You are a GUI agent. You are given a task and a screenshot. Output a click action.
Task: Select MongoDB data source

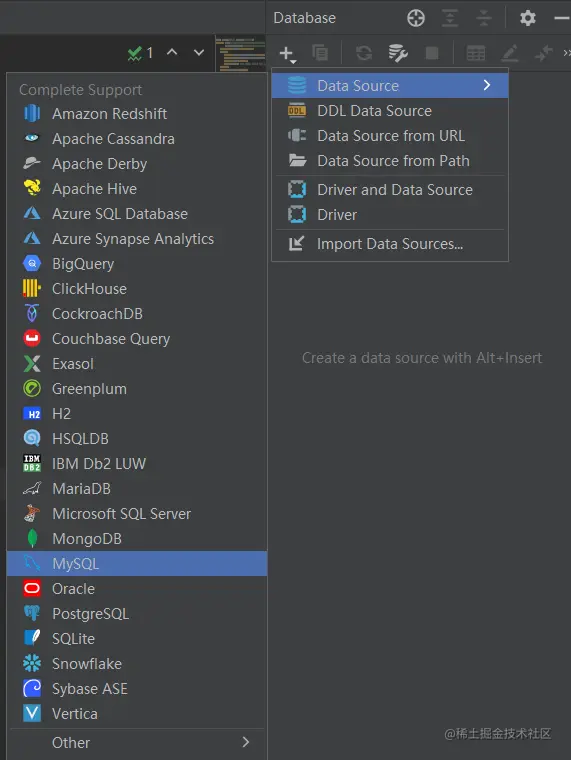pos(137,539)
